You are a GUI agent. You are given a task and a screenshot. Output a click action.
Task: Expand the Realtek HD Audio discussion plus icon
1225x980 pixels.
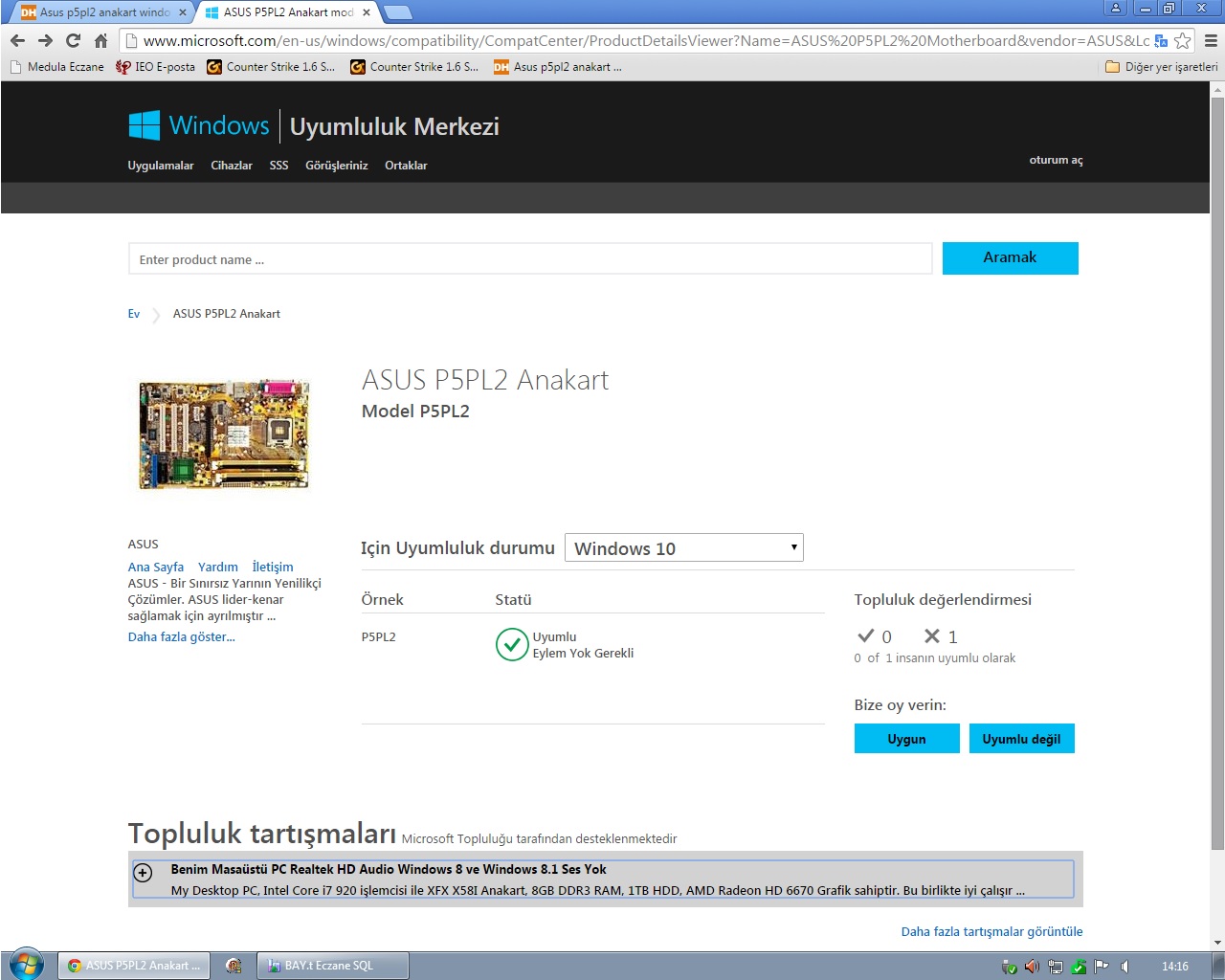(143, 873)
